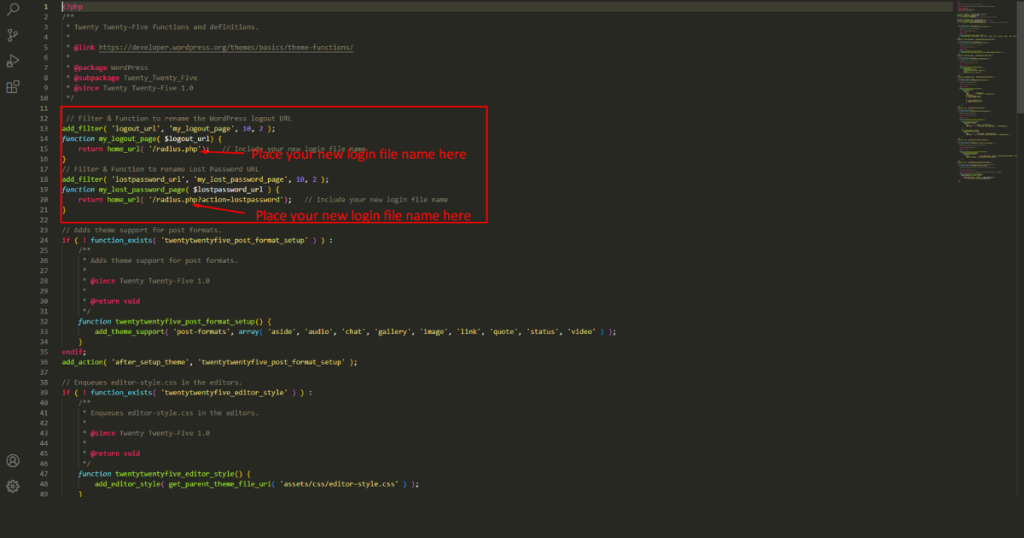Click the '/radius.php?action=lostpassword' string
This screenshot has width=1024, height=538.
coord(216,200)
